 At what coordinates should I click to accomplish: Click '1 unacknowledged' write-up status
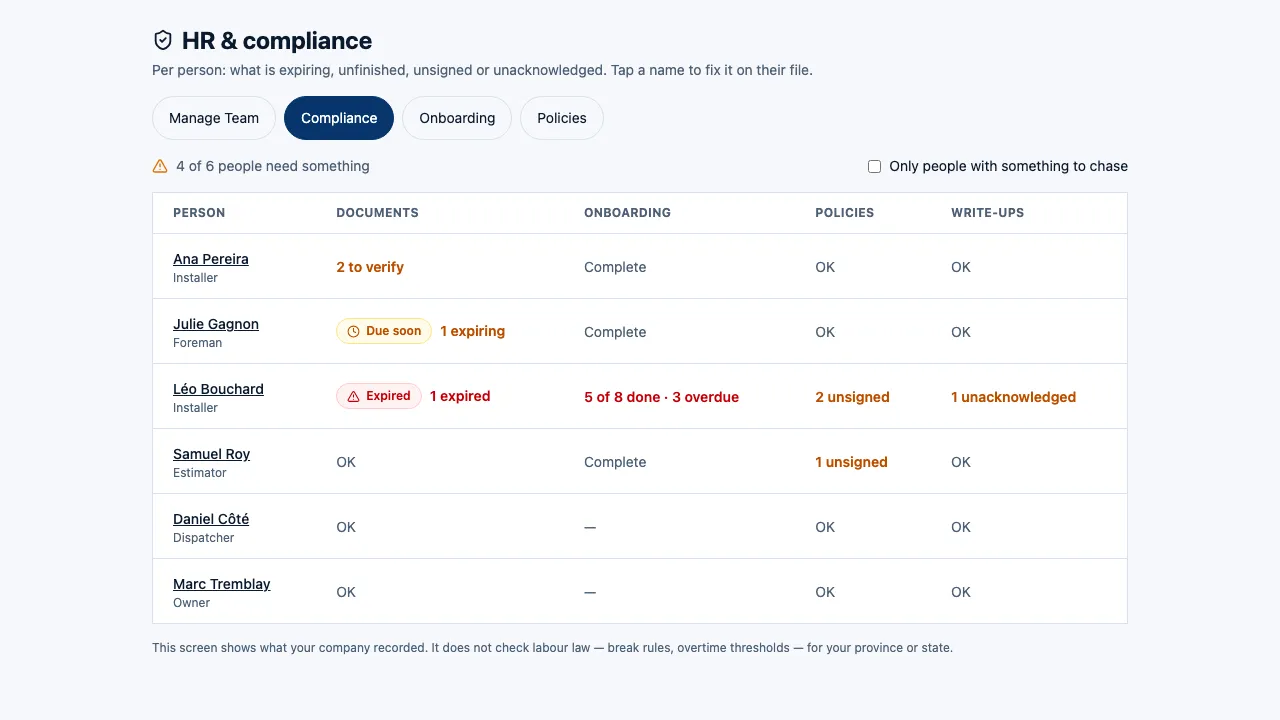tap(1013, 397)
